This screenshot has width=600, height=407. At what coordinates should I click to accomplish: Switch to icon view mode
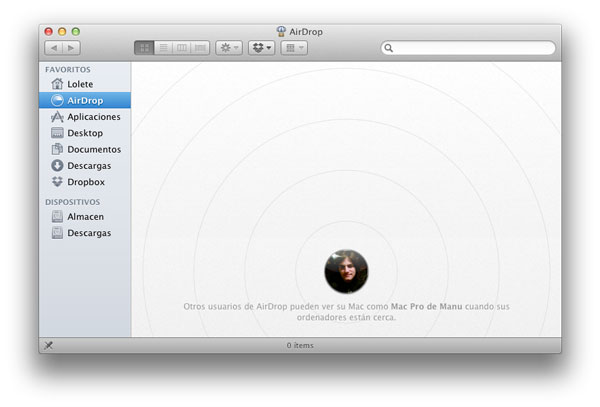(x=144, y=48)
